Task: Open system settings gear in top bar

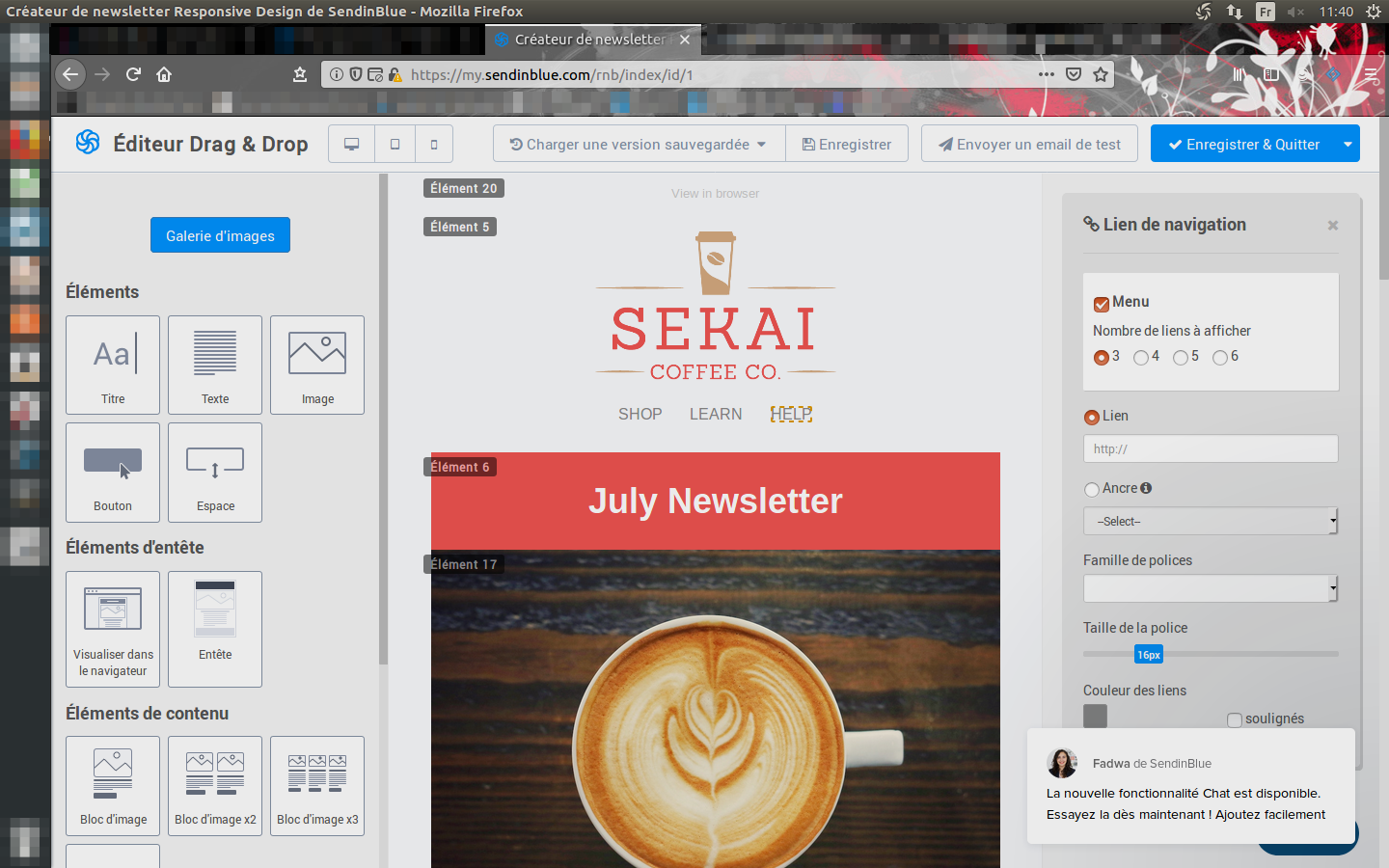Action: (x=1374, y=12)
